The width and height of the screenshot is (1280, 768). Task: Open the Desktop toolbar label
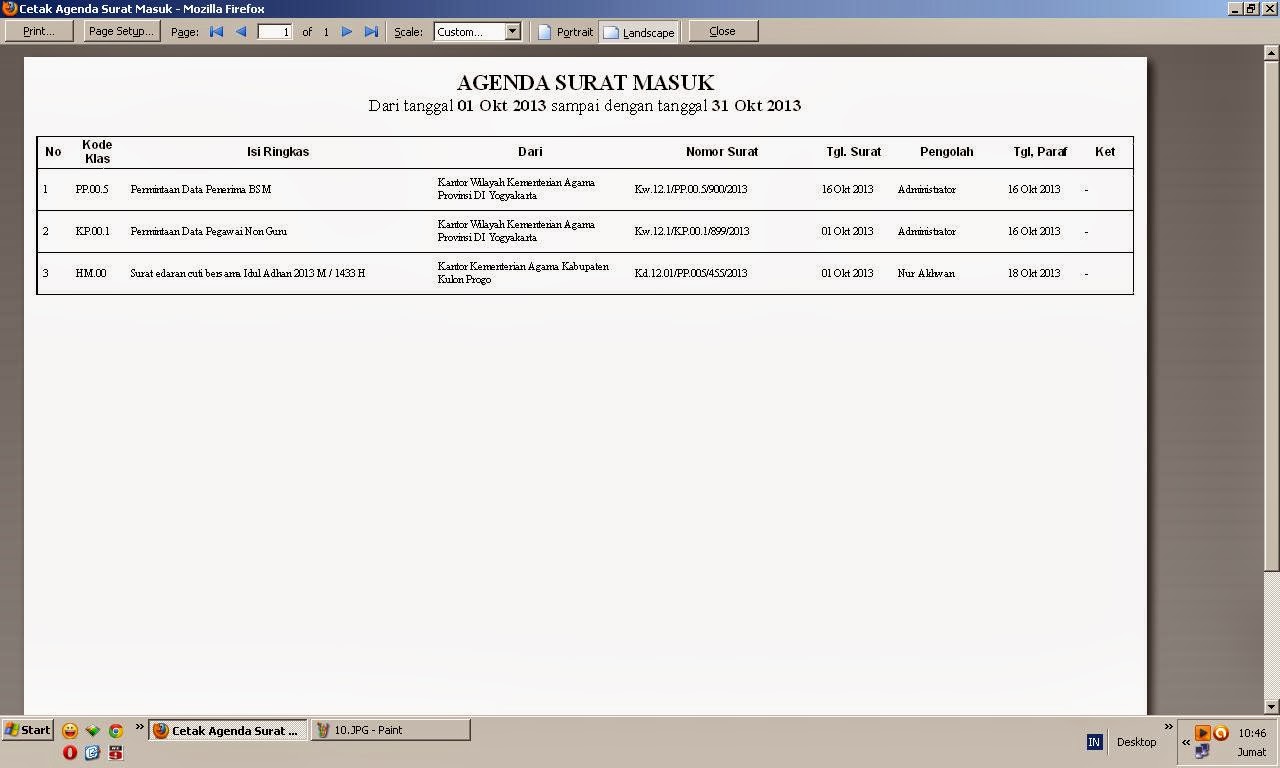pyautogui.click(x=1136, y=742)
